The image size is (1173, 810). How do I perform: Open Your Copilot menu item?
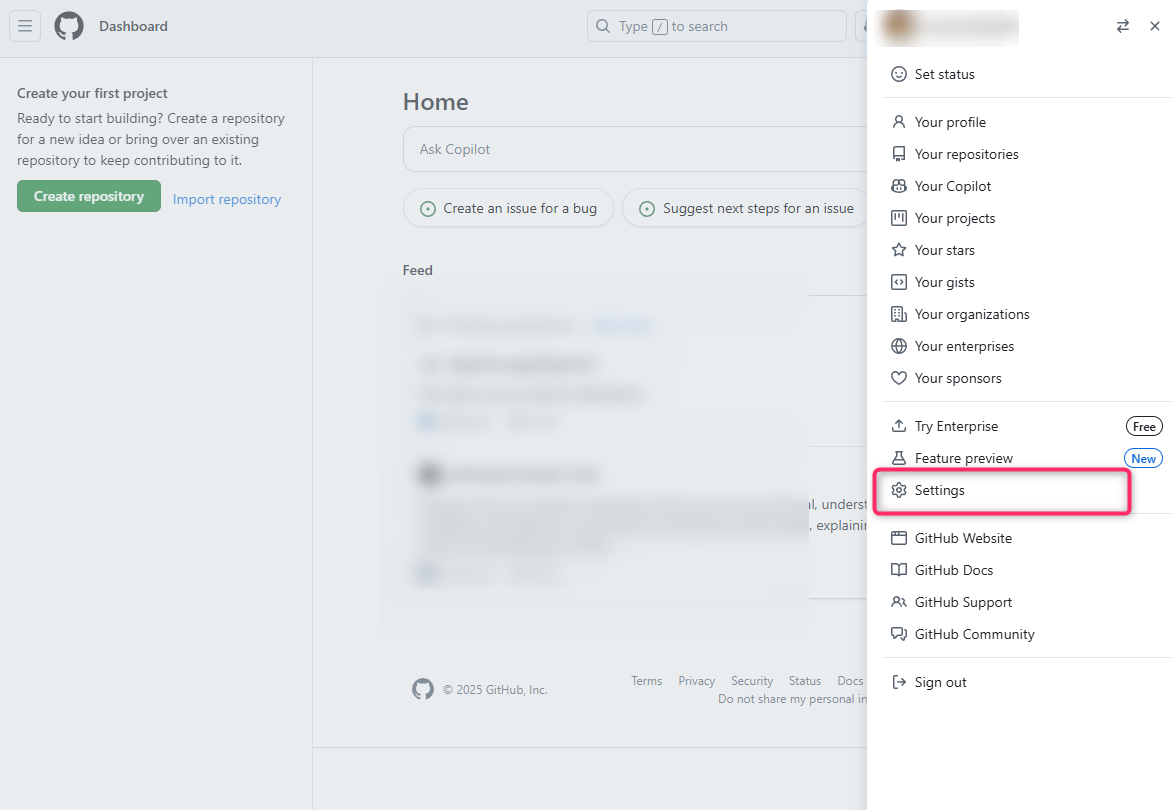(x=1026, y=186)
